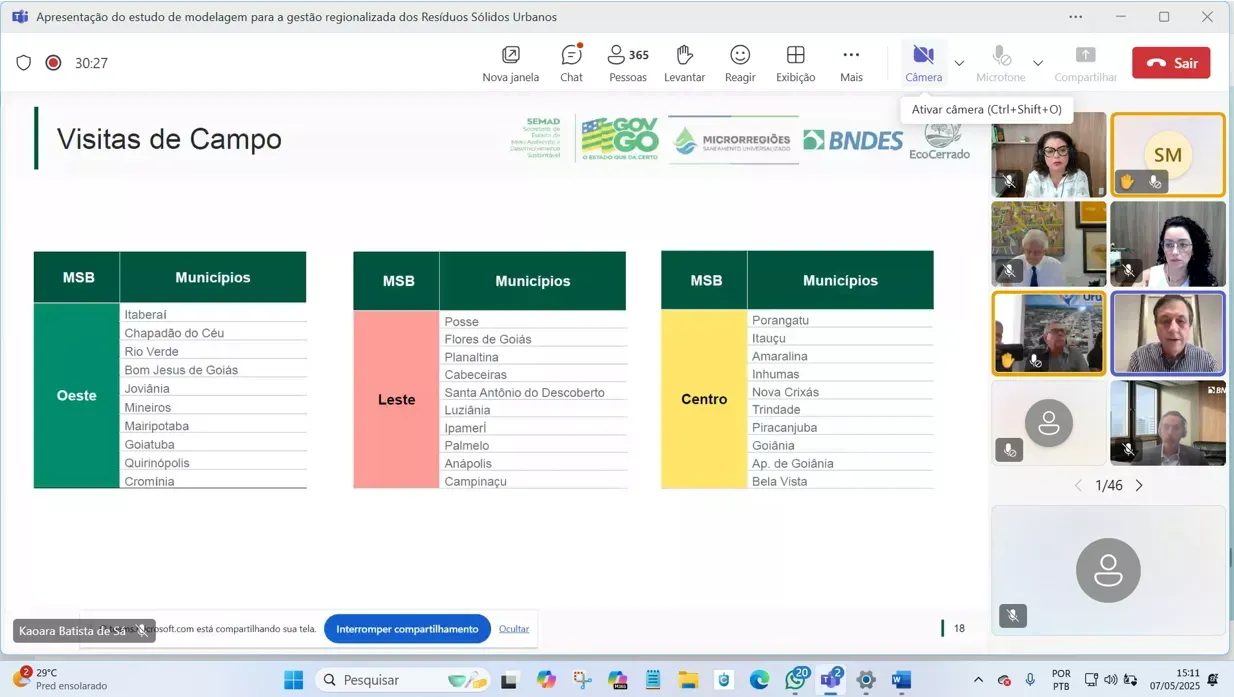1234x697 pixels.
Task: Click the shield privacy icon
Action: coord(24,63)
